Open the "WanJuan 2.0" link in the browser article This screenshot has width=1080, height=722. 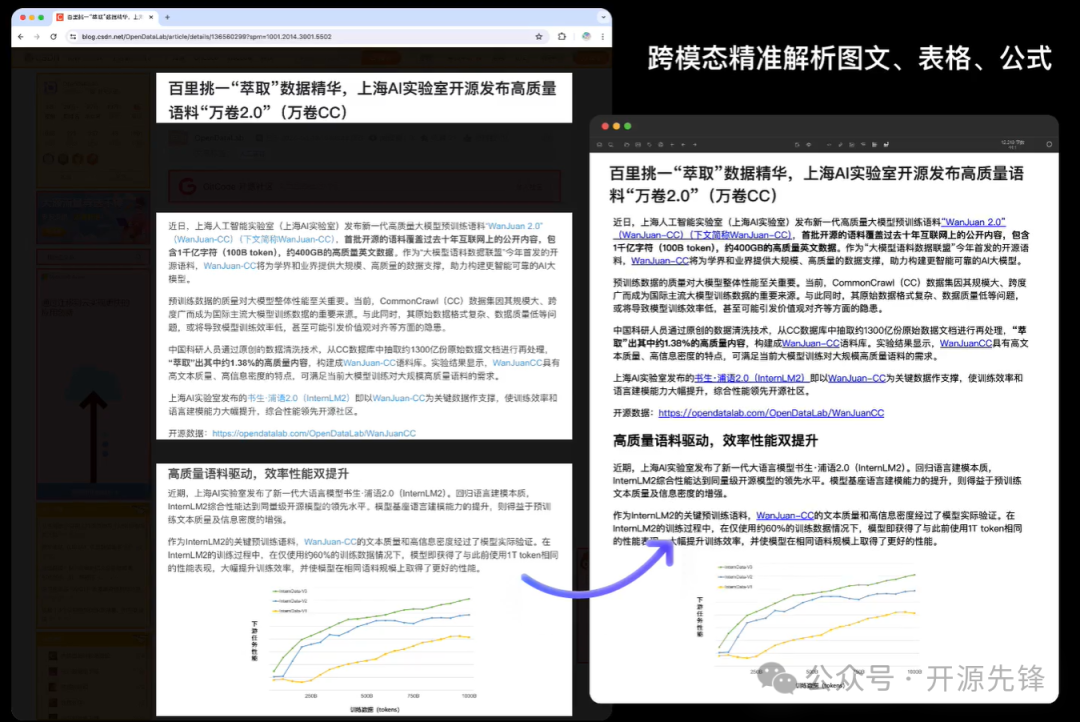click(x=515, y=226)
